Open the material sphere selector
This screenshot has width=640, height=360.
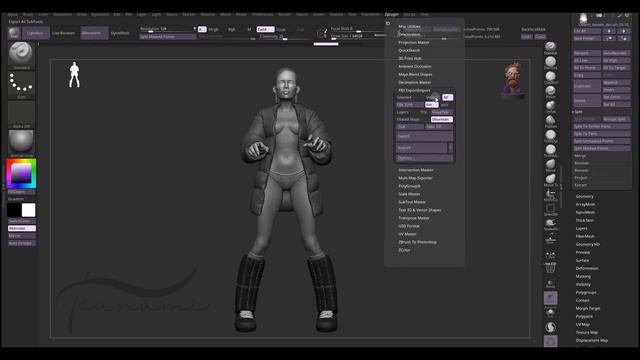point(21,142)
